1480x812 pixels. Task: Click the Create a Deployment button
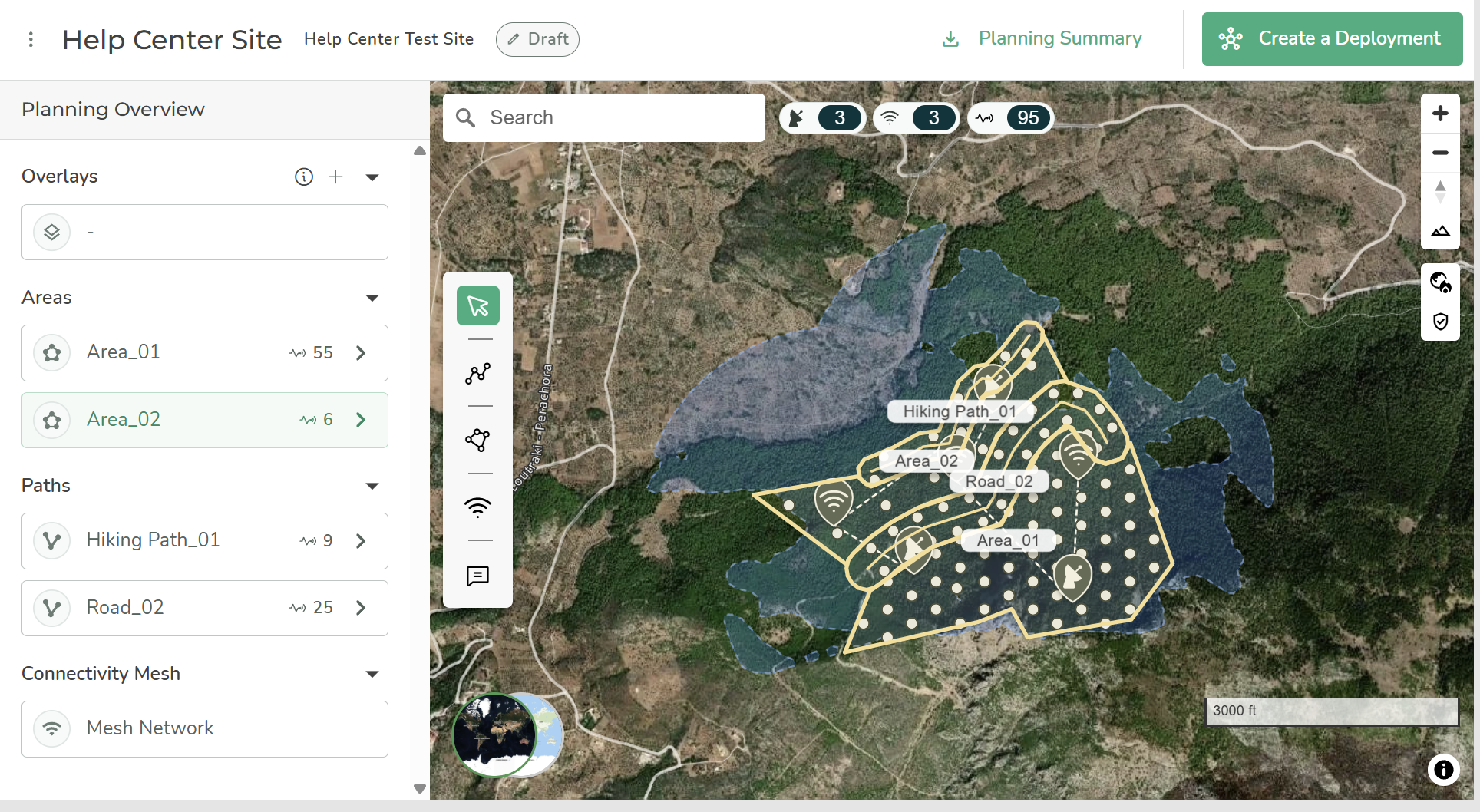pos(1332,39)
